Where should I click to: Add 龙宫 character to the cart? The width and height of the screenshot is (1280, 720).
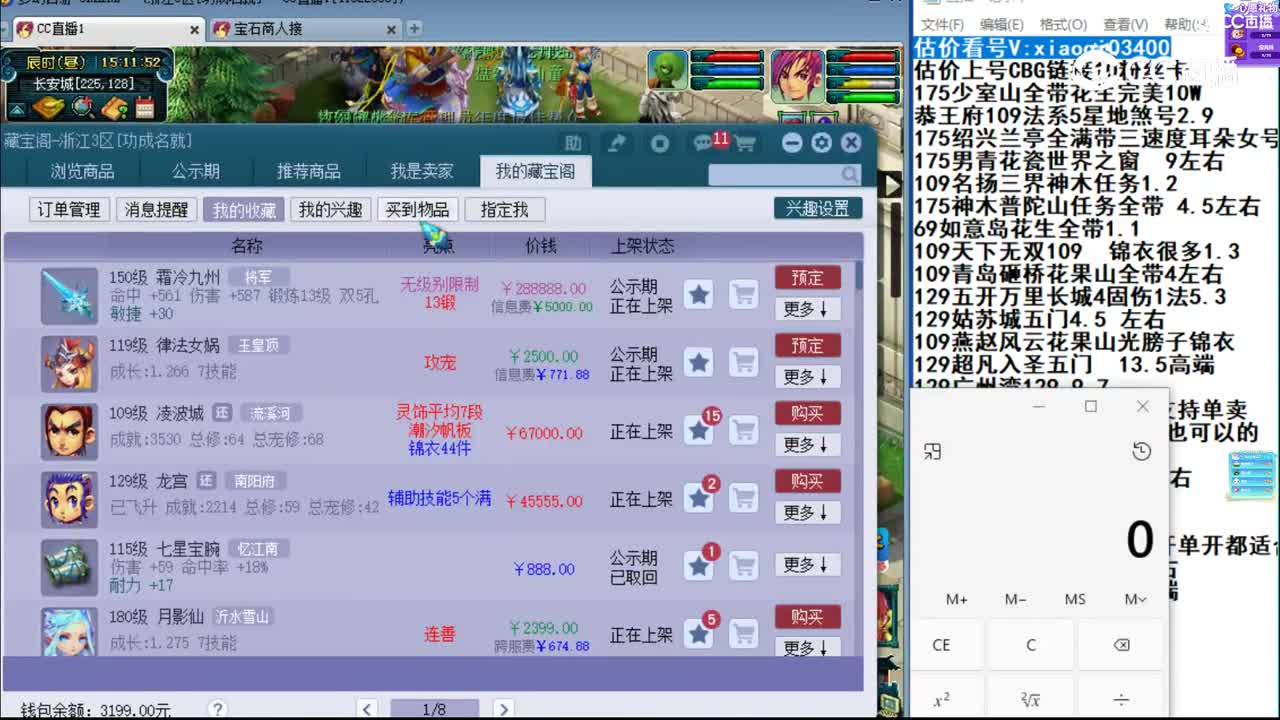coord(743,498)
